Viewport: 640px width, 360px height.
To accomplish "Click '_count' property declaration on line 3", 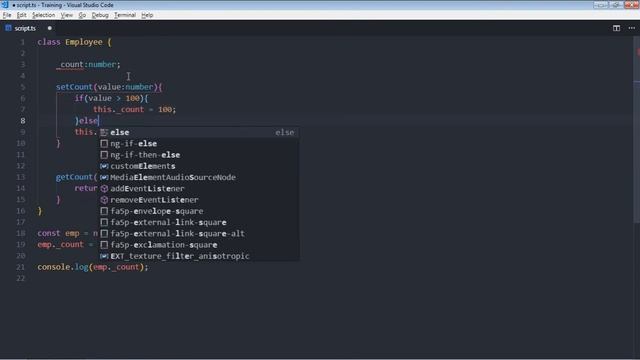I will point(71,64).
